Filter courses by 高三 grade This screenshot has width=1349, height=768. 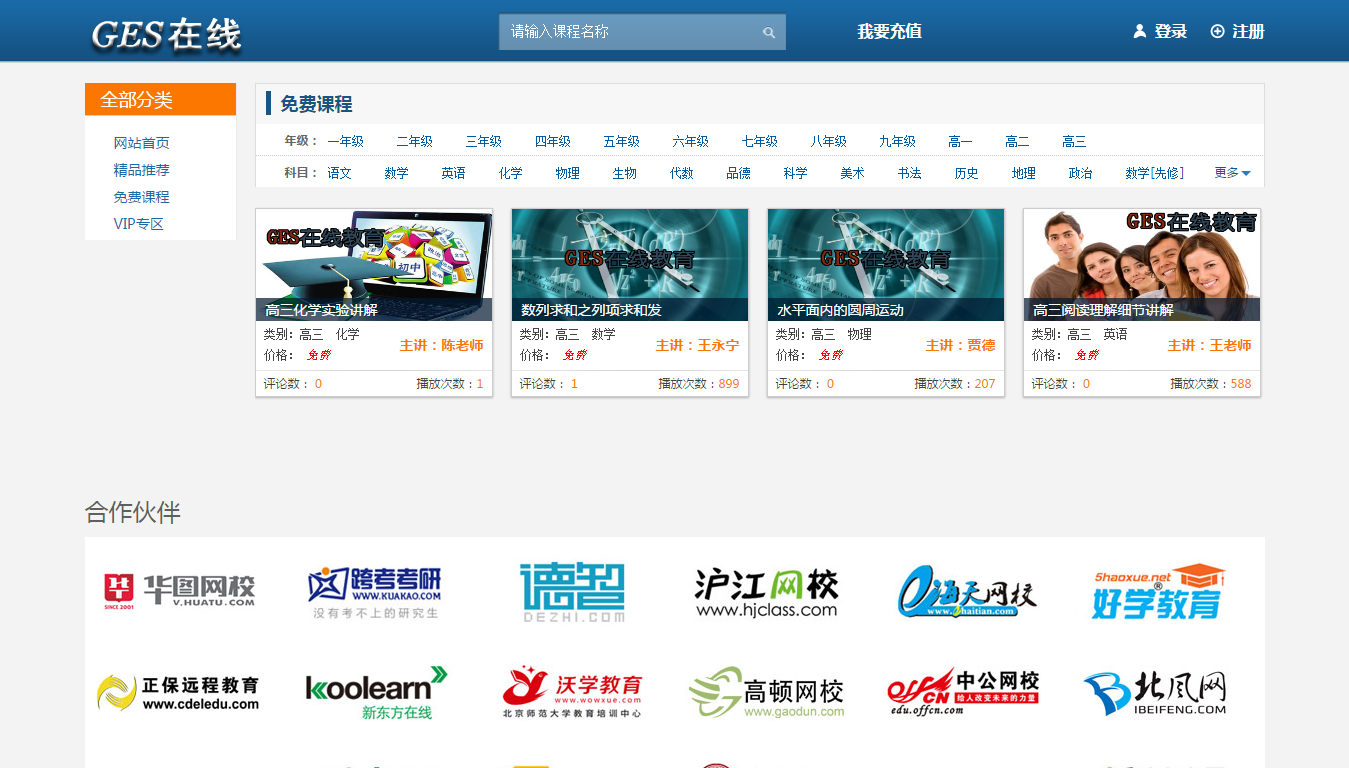click(x=1074, y=141)
